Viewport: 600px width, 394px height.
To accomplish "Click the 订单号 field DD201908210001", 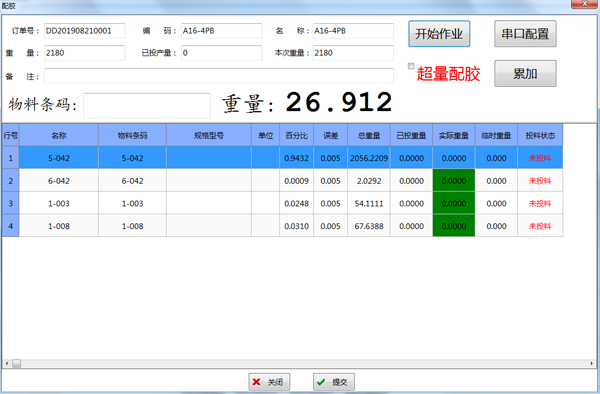I will [85, 31].
